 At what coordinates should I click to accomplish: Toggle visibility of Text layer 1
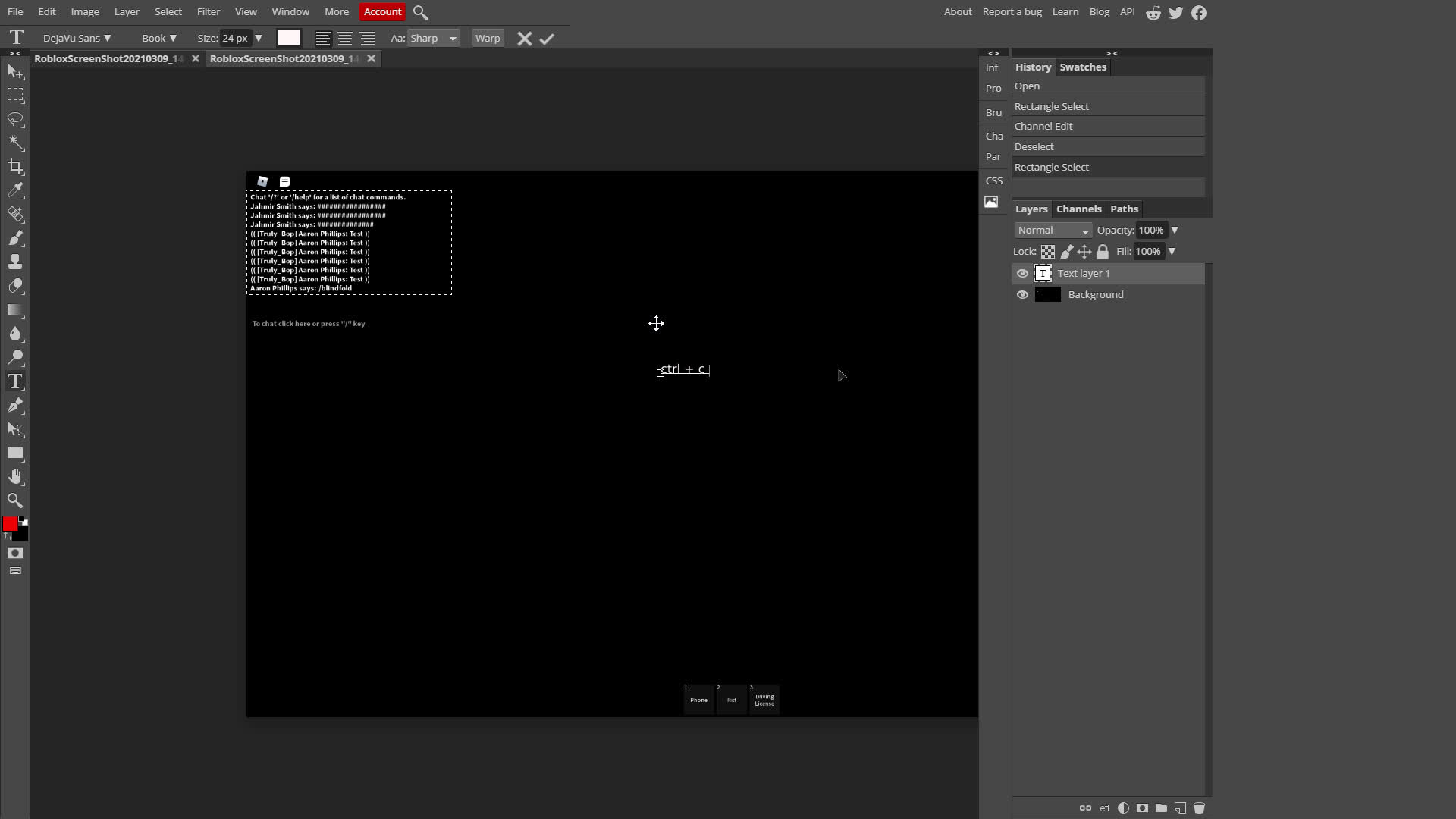(1022, 273)
